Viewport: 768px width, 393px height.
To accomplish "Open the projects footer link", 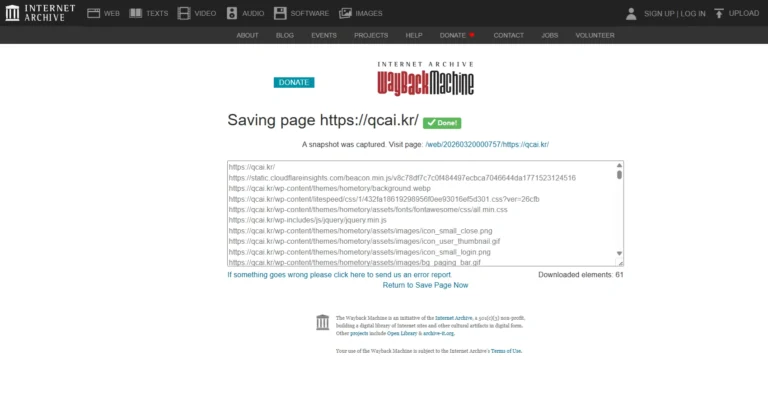I will pos(359,334).
